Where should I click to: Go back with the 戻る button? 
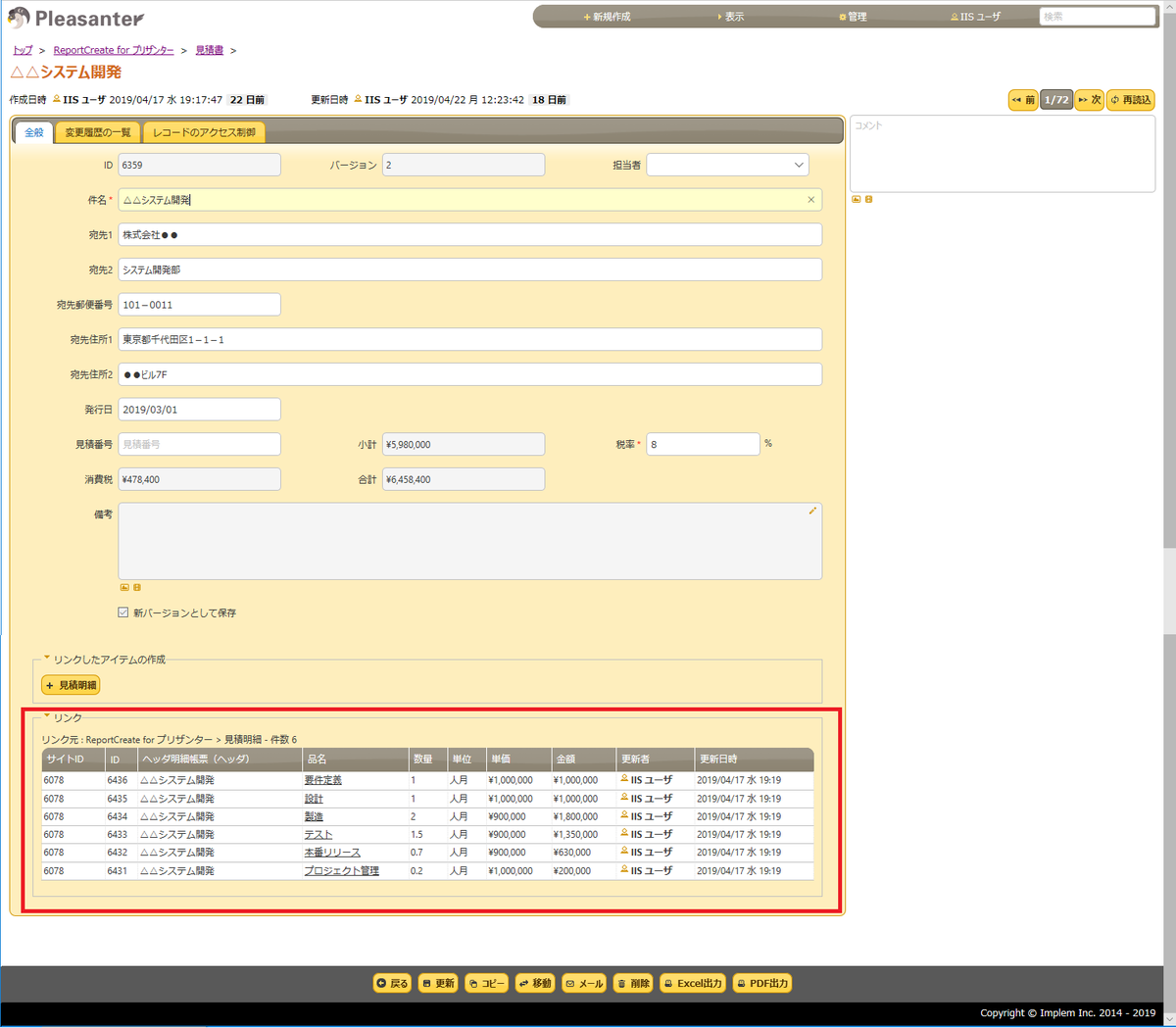393,983
